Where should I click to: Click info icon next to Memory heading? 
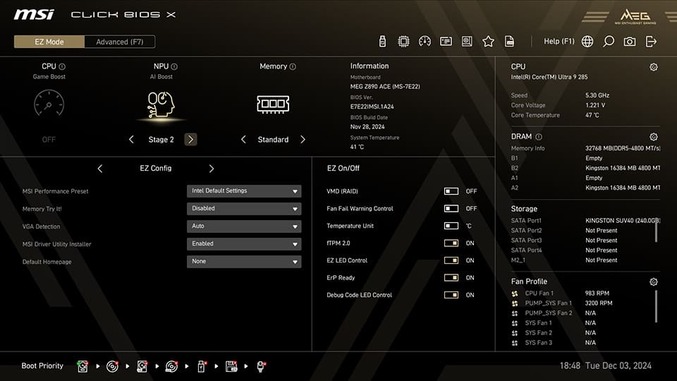coord(293,67)
